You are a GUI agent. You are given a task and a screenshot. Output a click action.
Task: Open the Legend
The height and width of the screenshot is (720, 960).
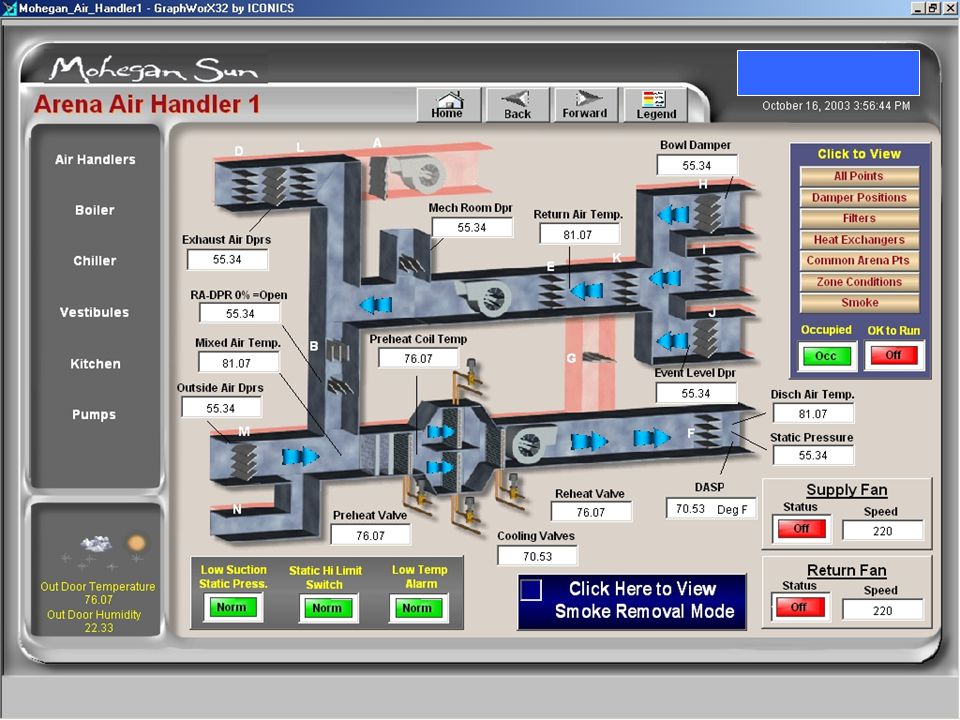point(656,105)
